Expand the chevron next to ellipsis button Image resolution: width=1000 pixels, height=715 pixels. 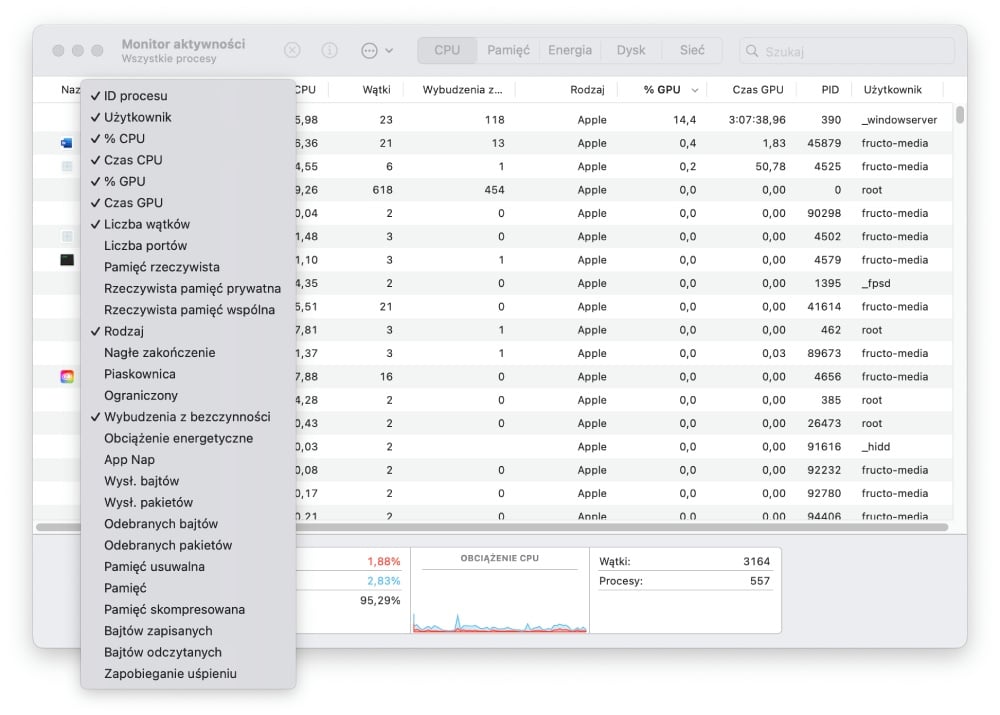click(389, 50)
